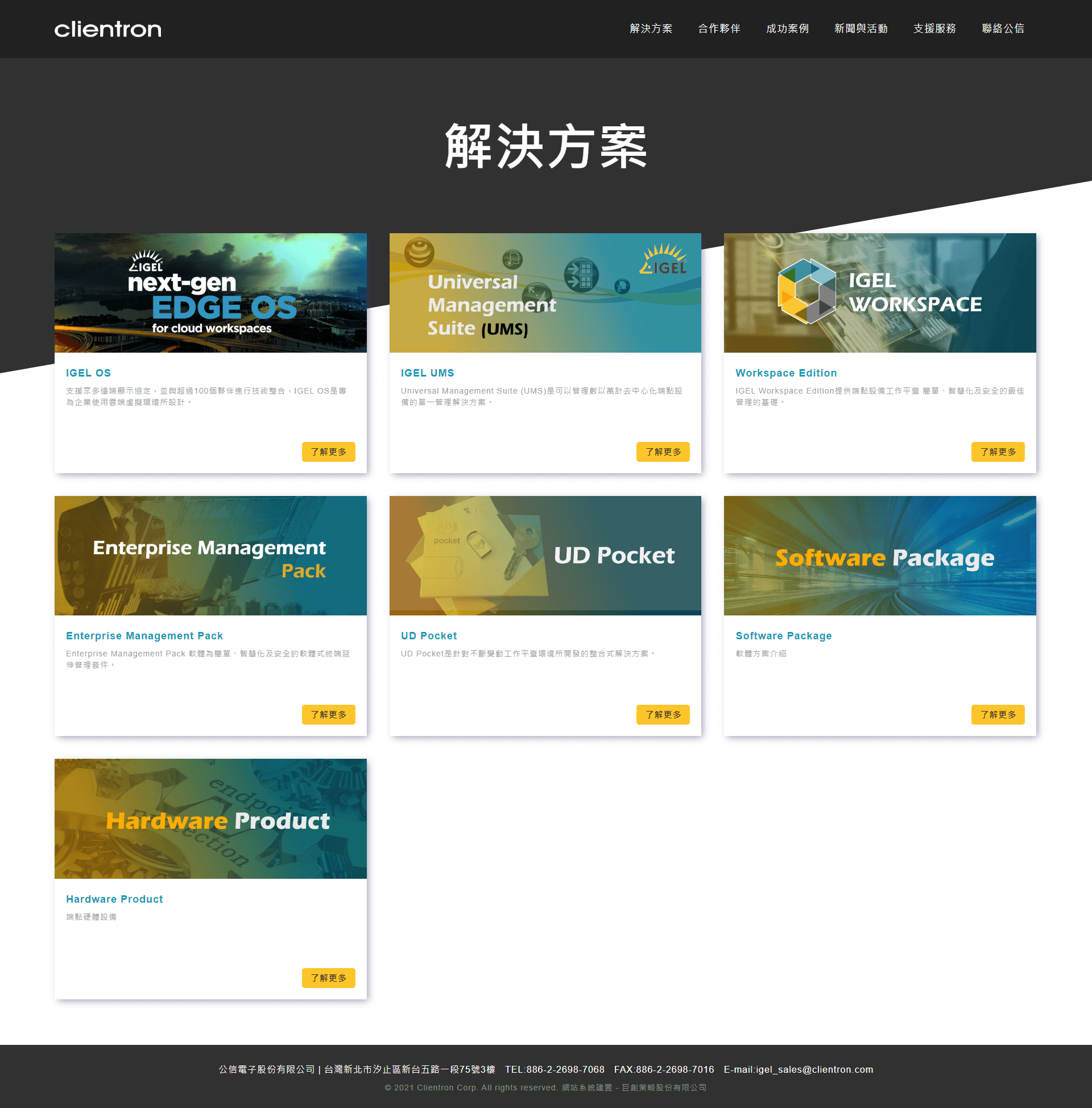This screenshot has width=1092, height=1108.
Task: Click the 端點硬體設備 description text
Action: click(x=91, y=916)
